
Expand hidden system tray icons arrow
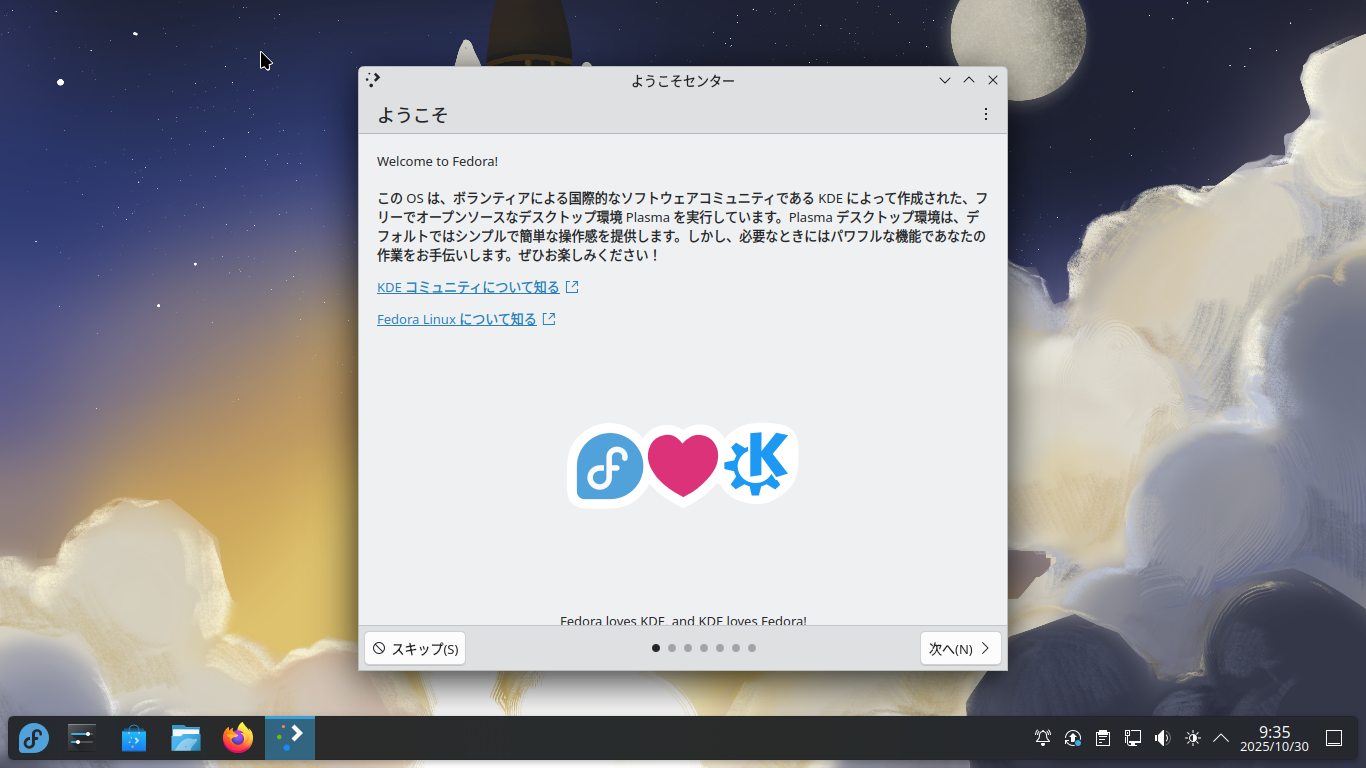point(1221,738)
